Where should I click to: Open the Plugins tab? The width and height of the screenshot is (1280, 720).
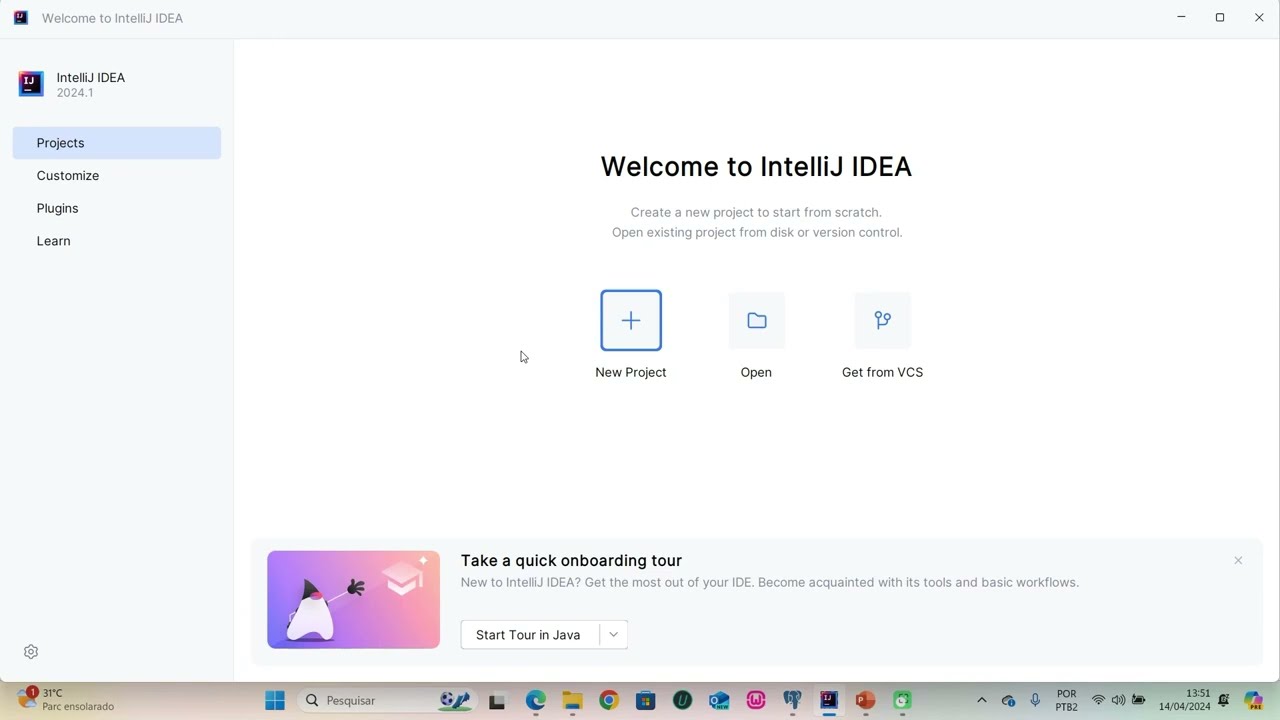tap(117, 208)
